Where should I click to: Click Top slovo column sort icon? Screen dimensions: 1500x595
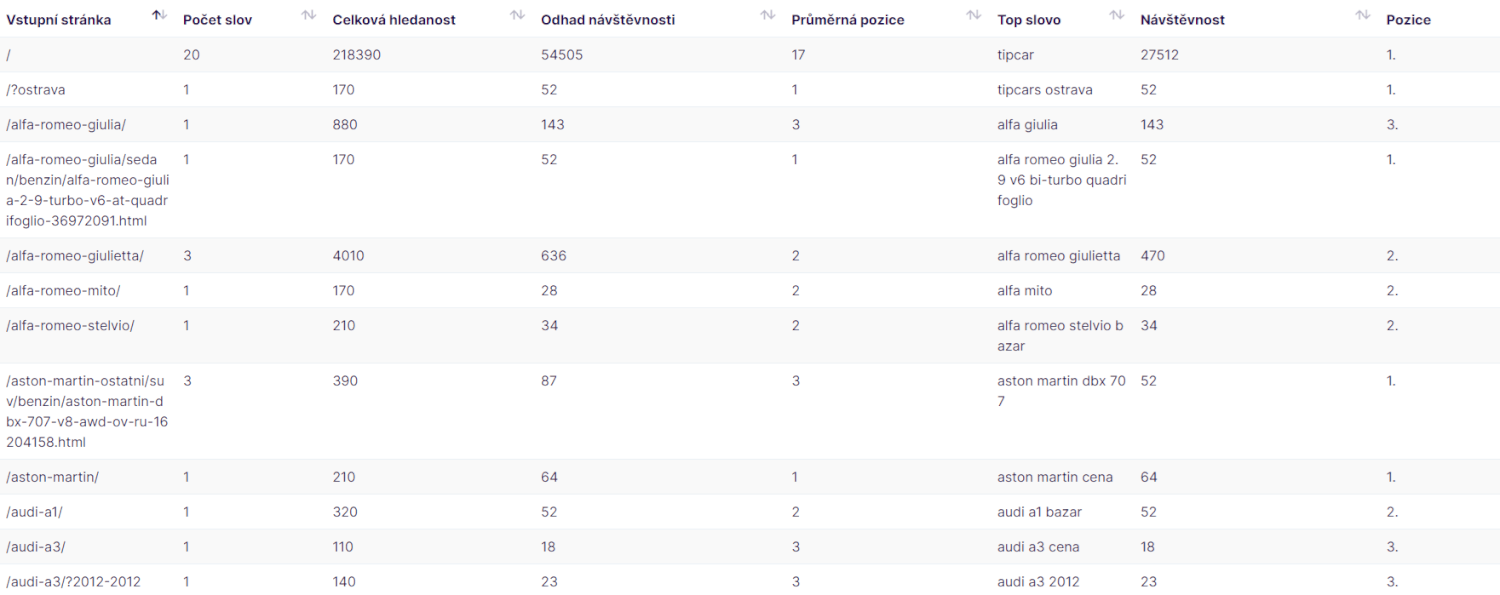tap(1117, 15)
